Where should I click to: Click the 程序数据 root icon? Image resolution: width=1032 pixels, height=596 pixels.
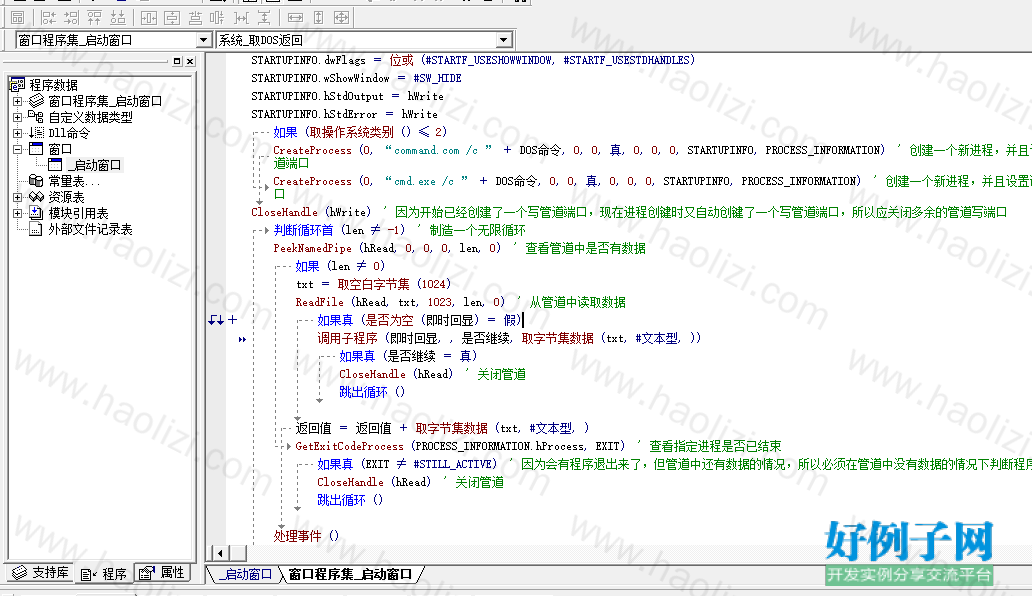point(17,85)
